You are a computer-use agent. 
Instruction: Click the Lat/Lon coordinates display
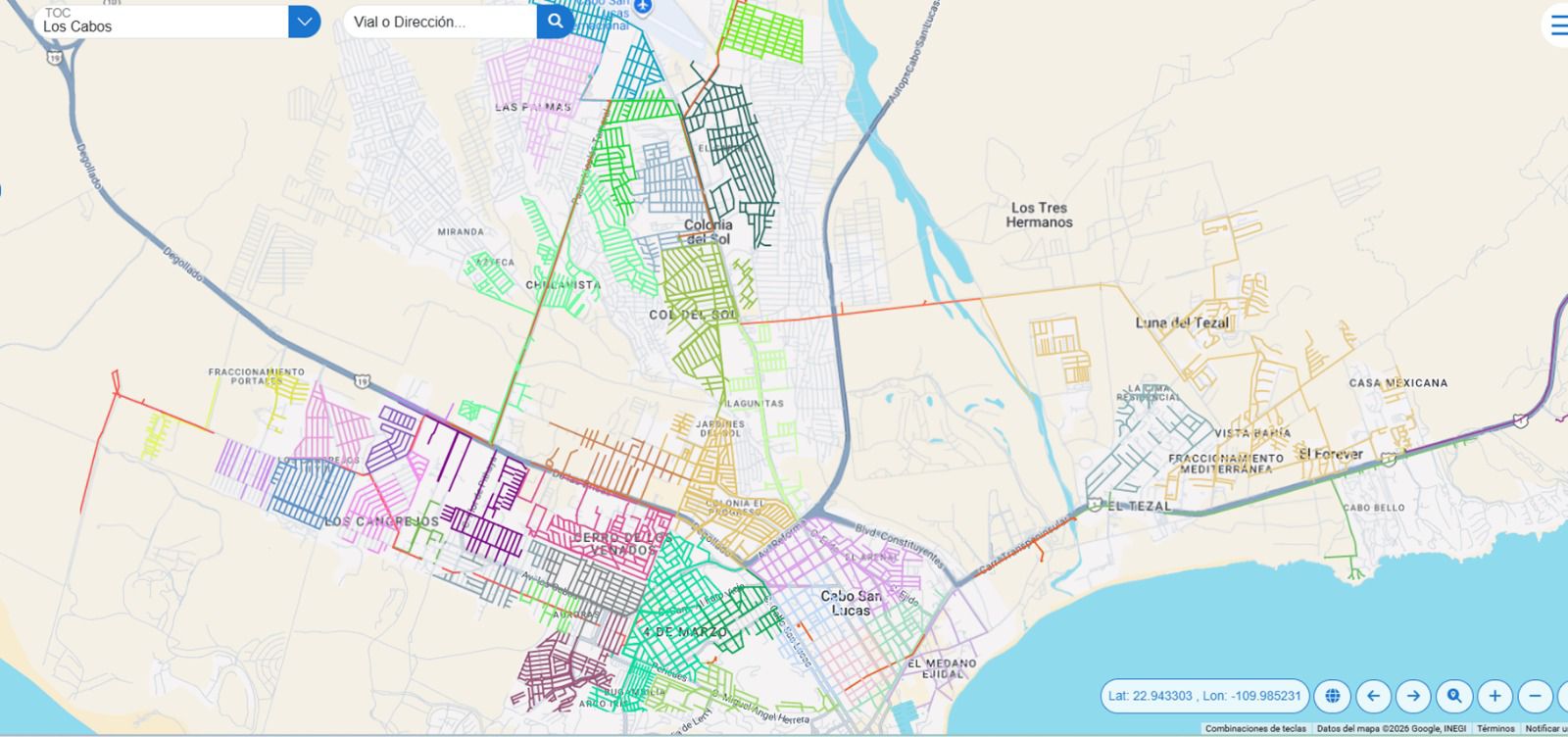tap(1204, 696)
